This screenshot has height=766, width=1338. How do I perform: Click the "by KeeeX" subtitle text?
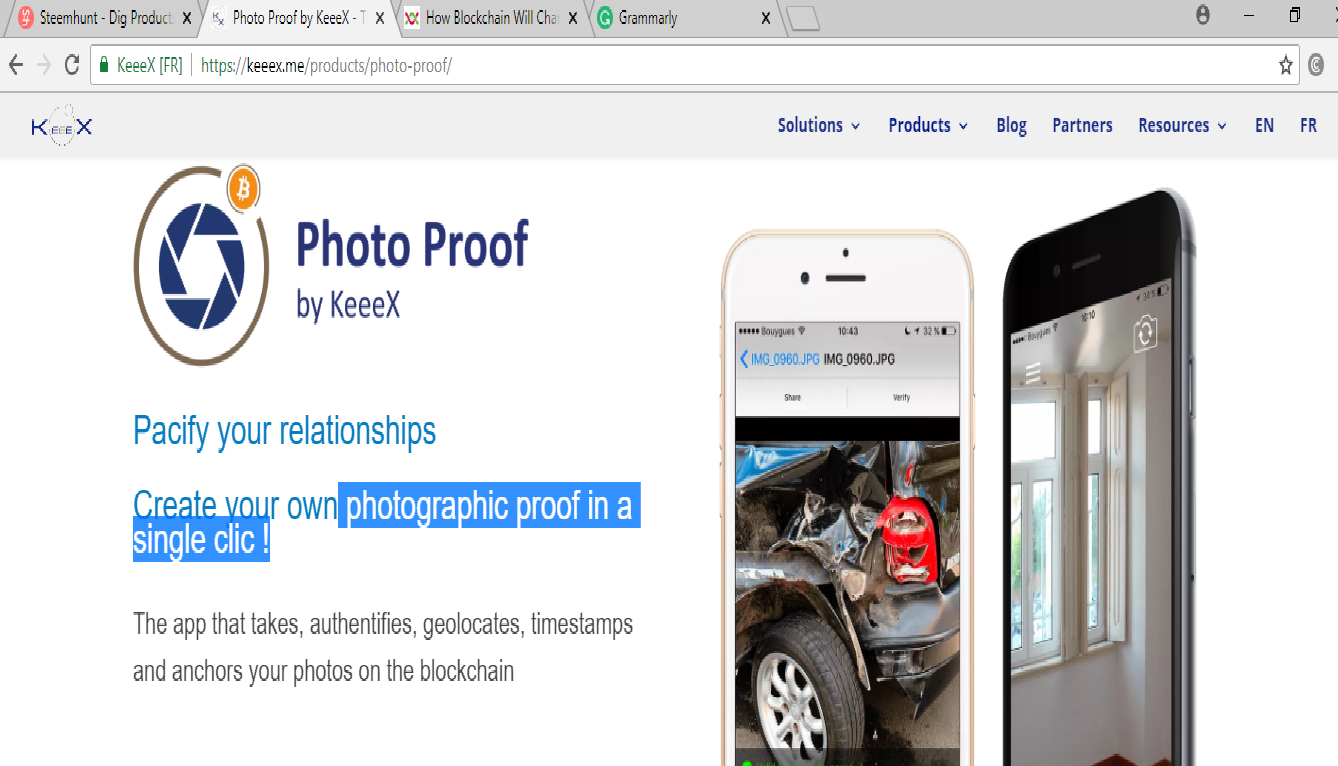click(348, 305)
